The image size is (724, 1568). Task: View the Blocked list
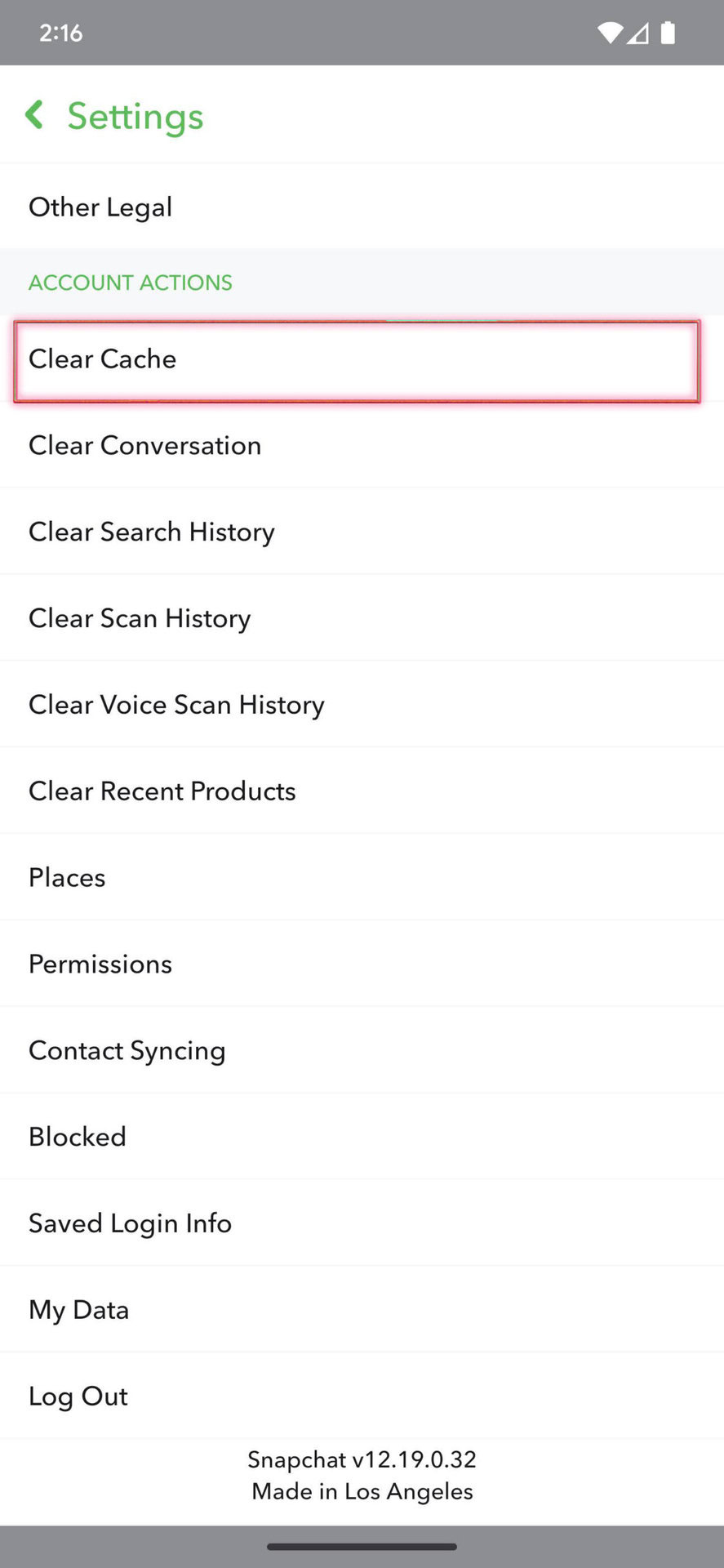78,1137
